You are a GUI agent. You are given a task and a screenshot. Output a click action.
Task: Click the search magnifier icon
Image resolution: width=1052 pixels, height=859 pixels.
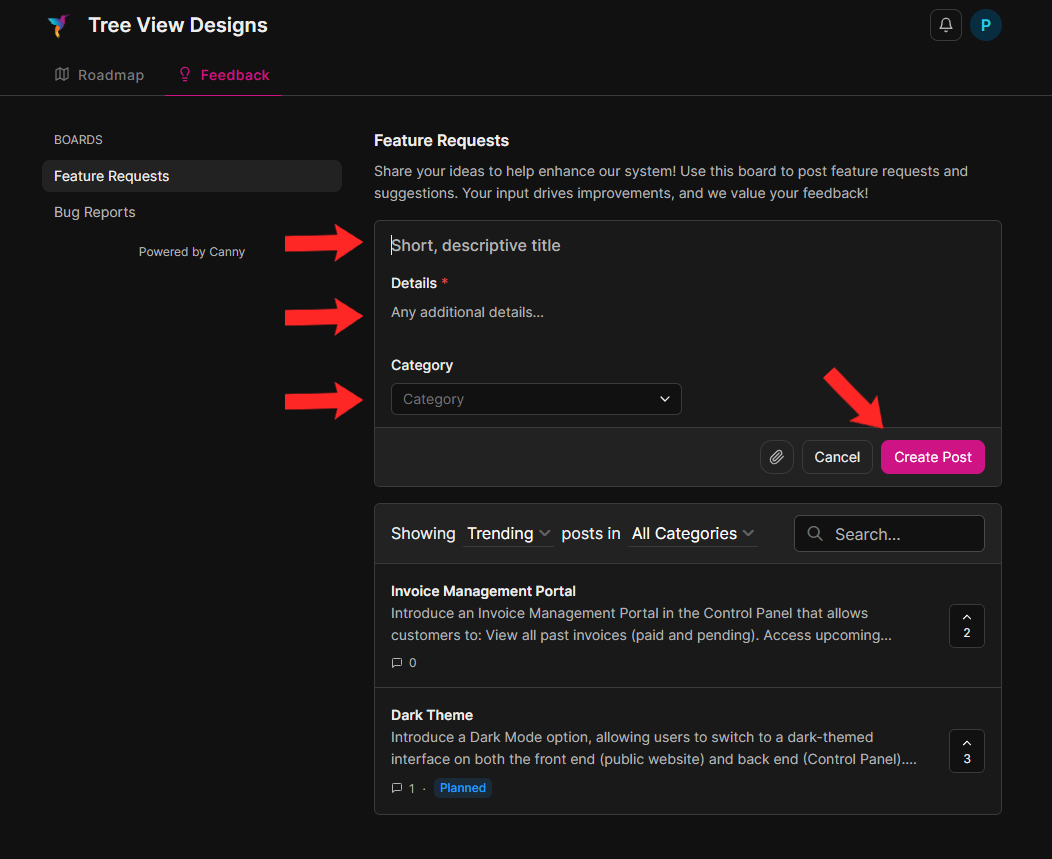pyautogui.click(x=815, y=533)
